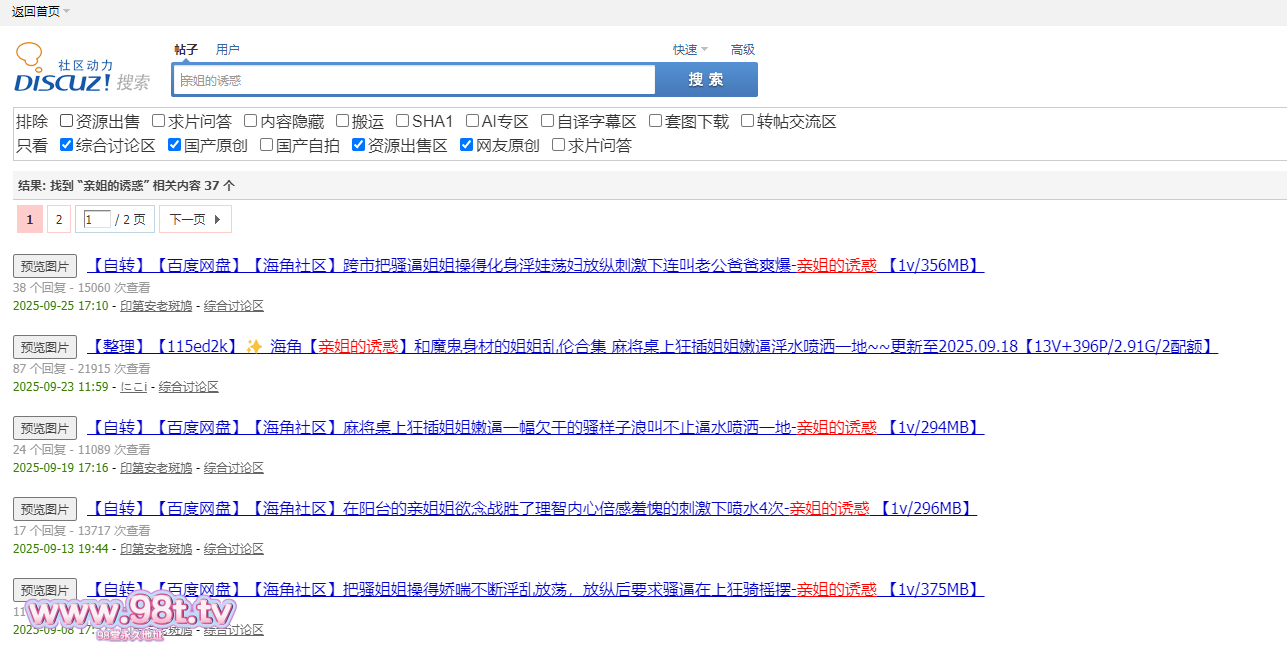
Task: Uncheck the 只看 综合讨论区 checkbox
Action: tap(67, 145)
